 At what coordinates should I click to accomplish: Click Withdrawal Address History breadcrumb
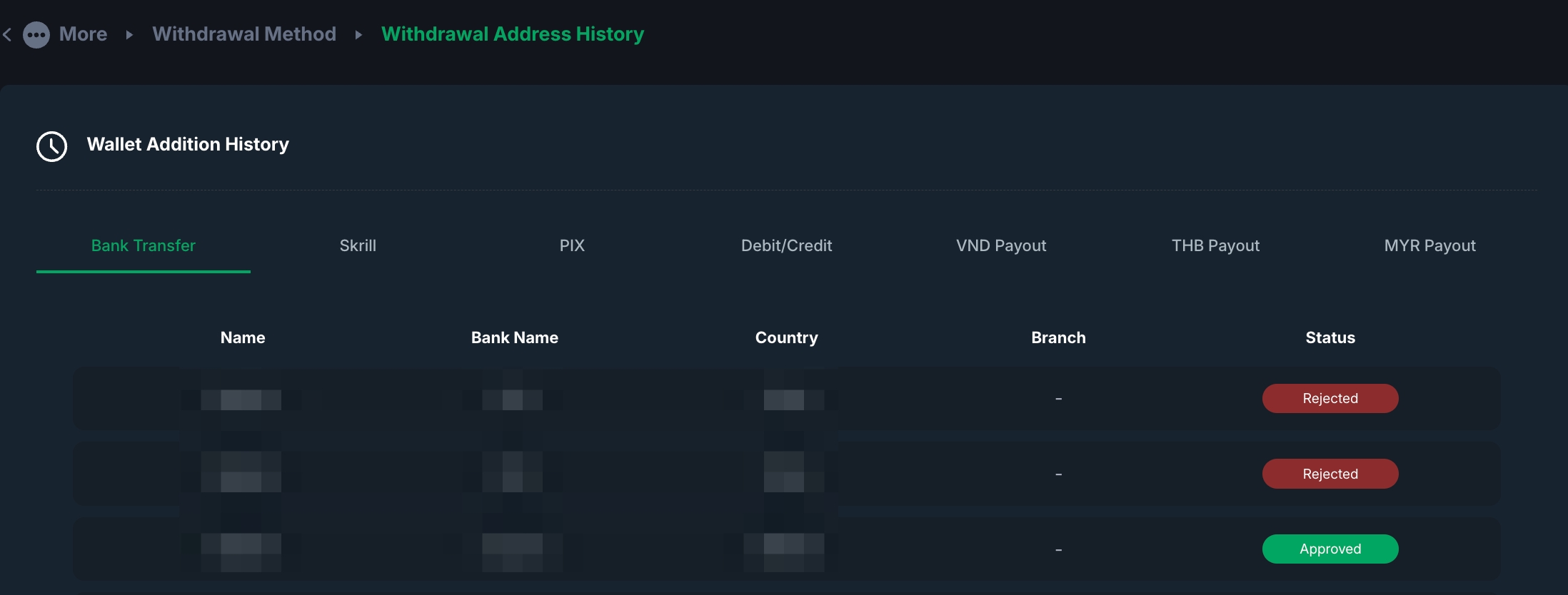[x=513, y=34]
